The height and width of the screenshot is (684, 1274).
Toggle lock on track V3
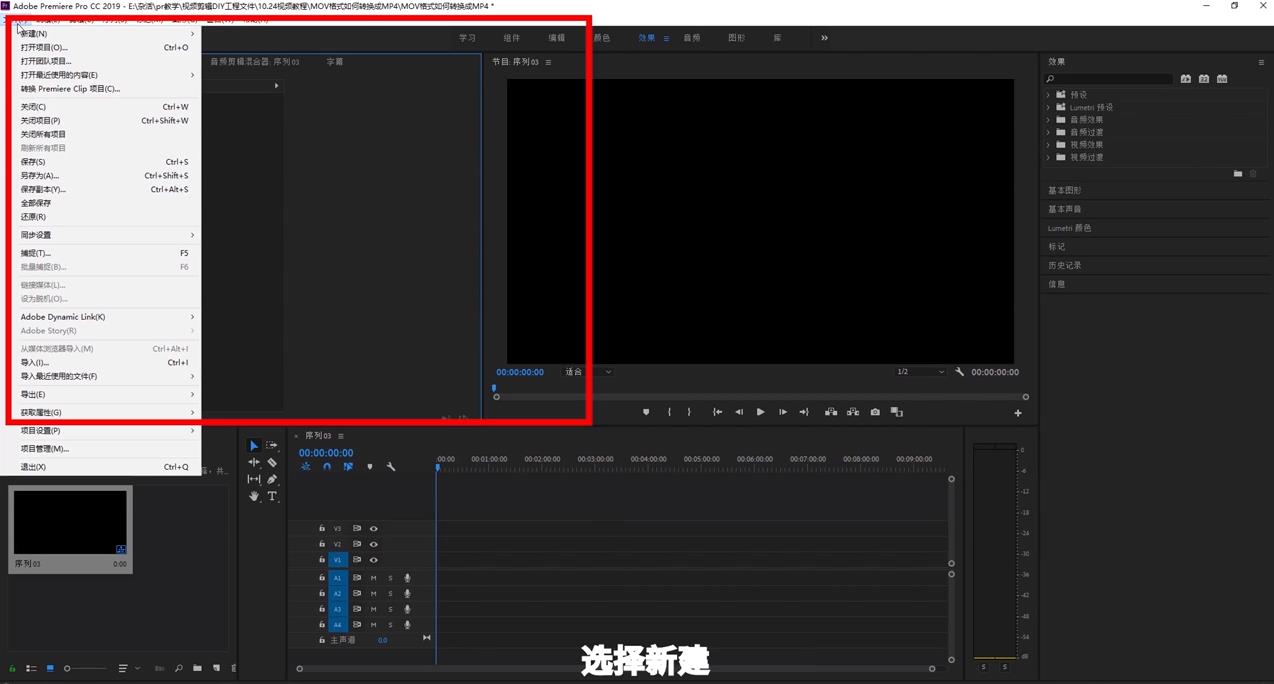(322, 529)
